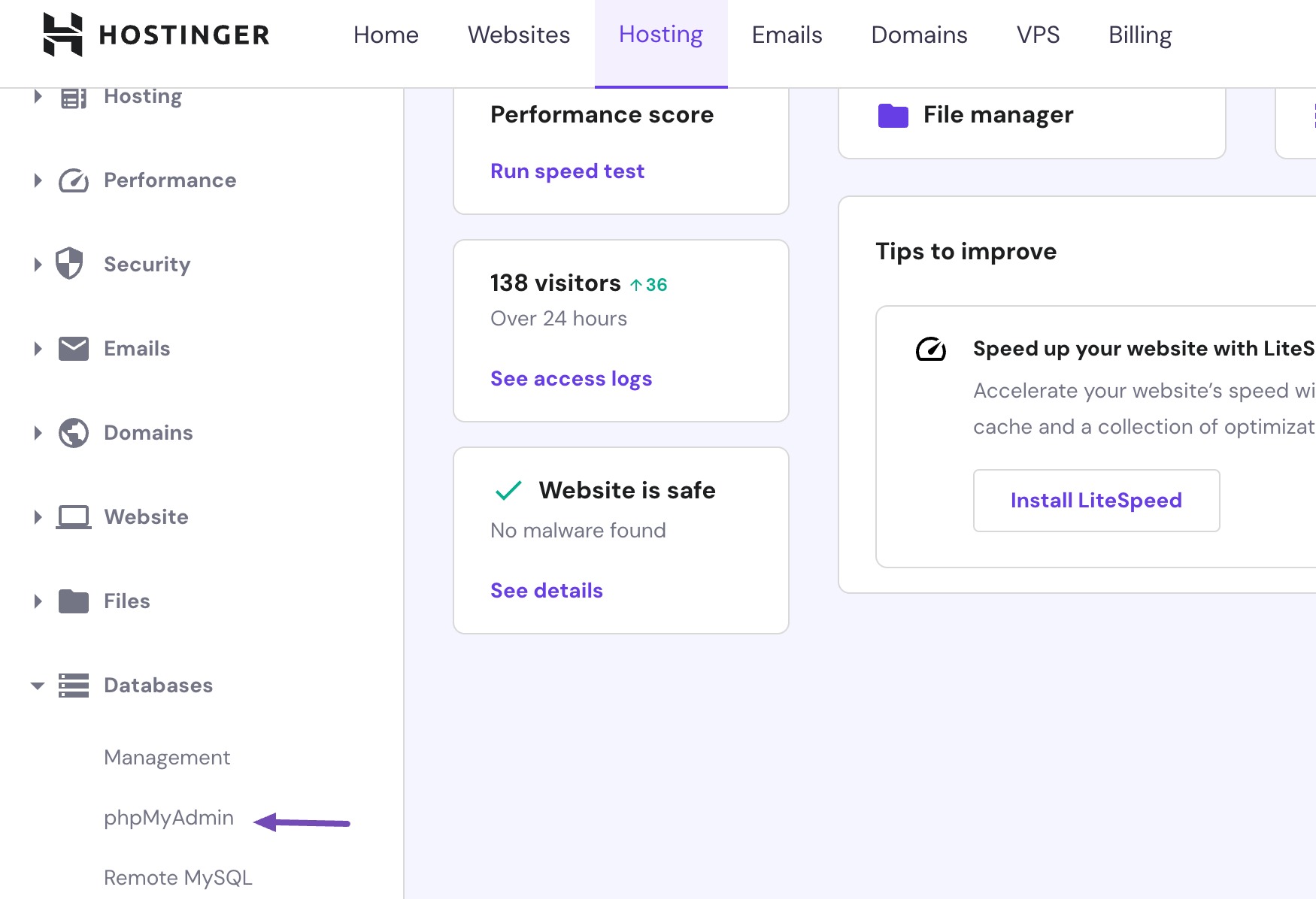
Task: Click the Install LiteSpeed button
Action: click(1096, 500)
